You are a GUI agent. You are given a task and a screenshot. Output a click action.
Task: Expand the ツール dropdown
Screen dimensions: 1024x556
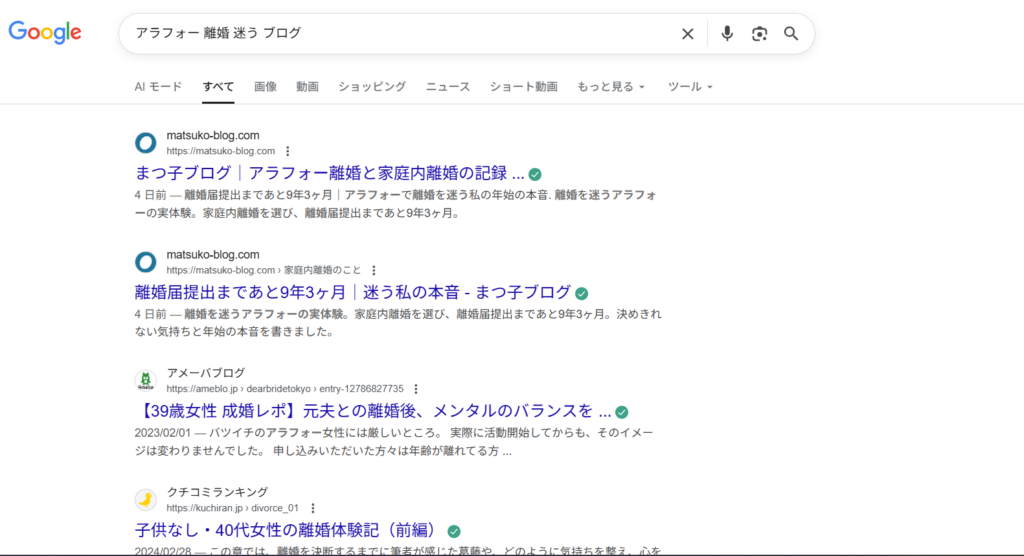[690, 86]
